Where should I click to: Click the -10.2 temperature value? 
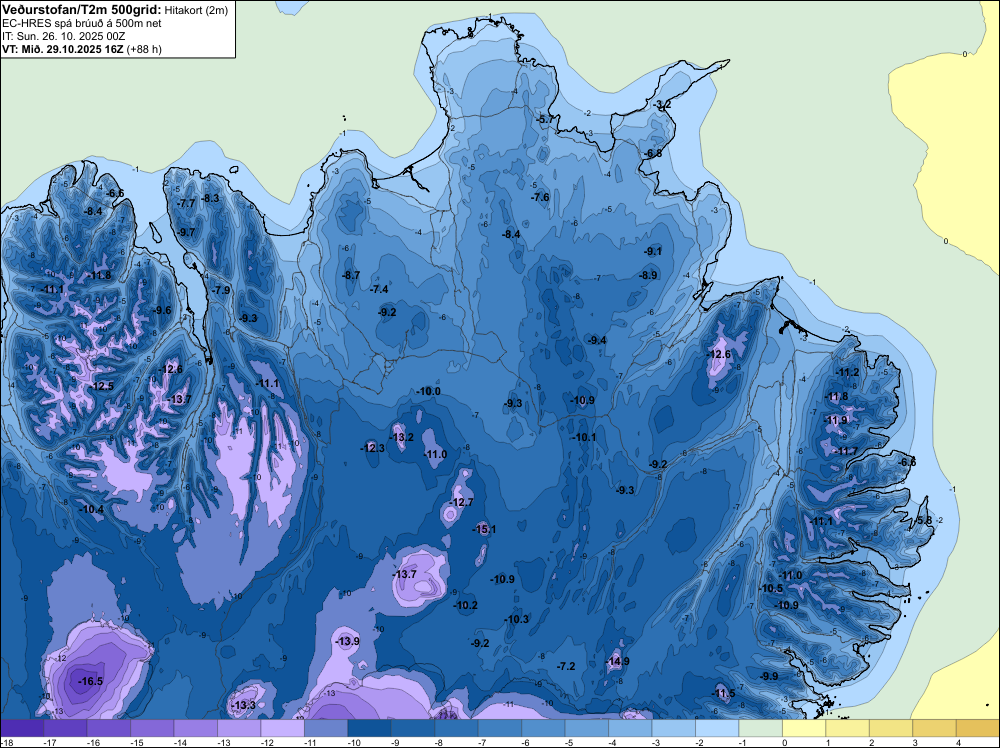tap(466, 605)
